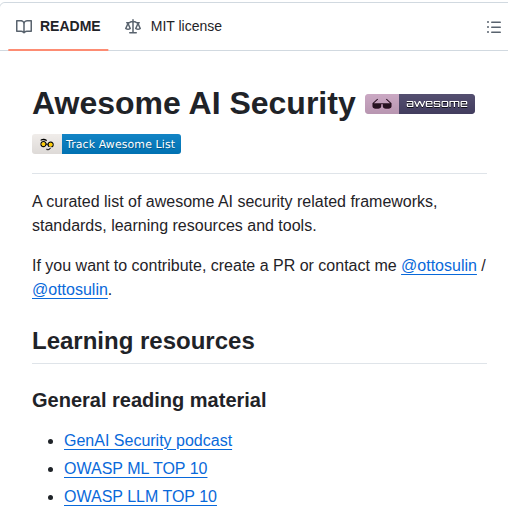The image size is (508, 508).
Task: Click the General reading material heading
Action: coord(149,400)
